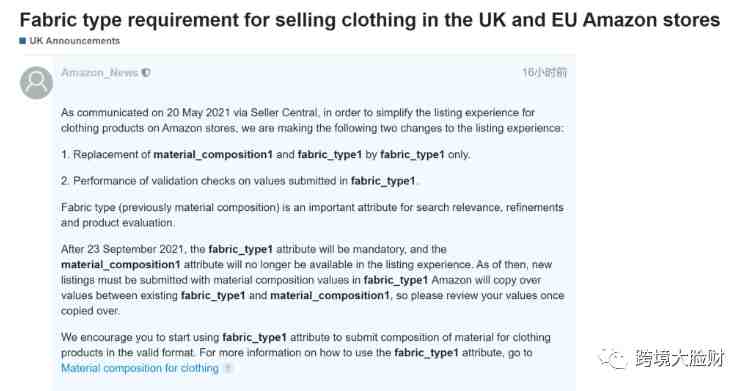Click list item 2 Performance of validation checks
The image size is (748, 391).
(238, 181)
